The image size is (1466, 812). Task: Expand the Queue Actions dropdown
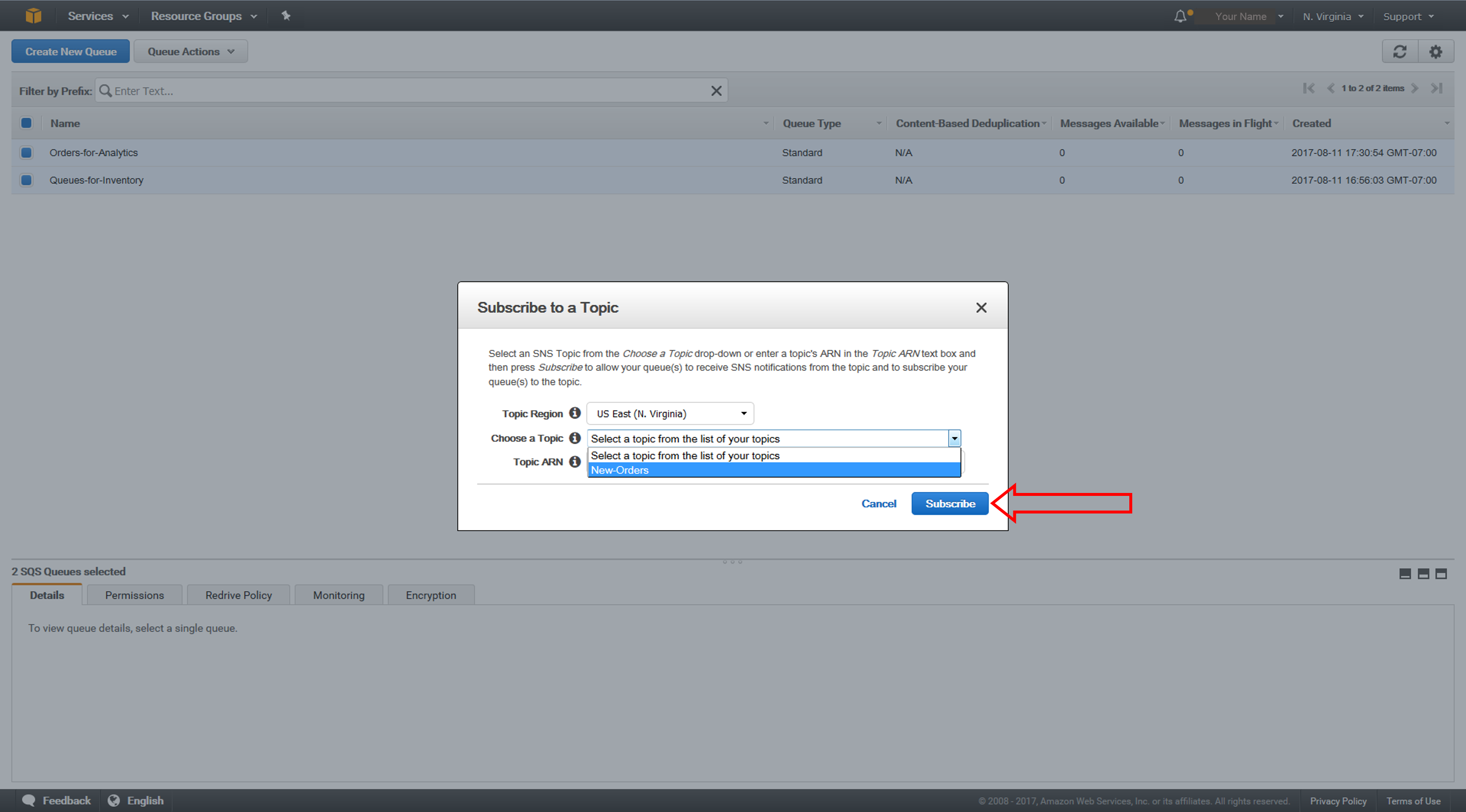coord(189,51)
